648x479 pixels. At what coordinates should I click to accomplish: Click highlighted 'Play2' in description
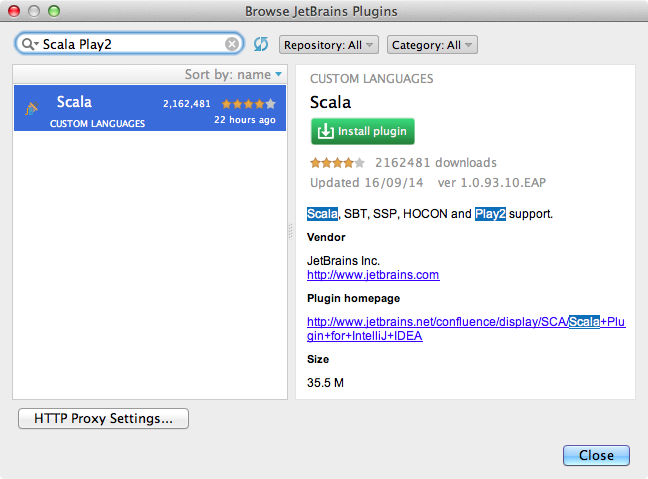coord(490,214)
